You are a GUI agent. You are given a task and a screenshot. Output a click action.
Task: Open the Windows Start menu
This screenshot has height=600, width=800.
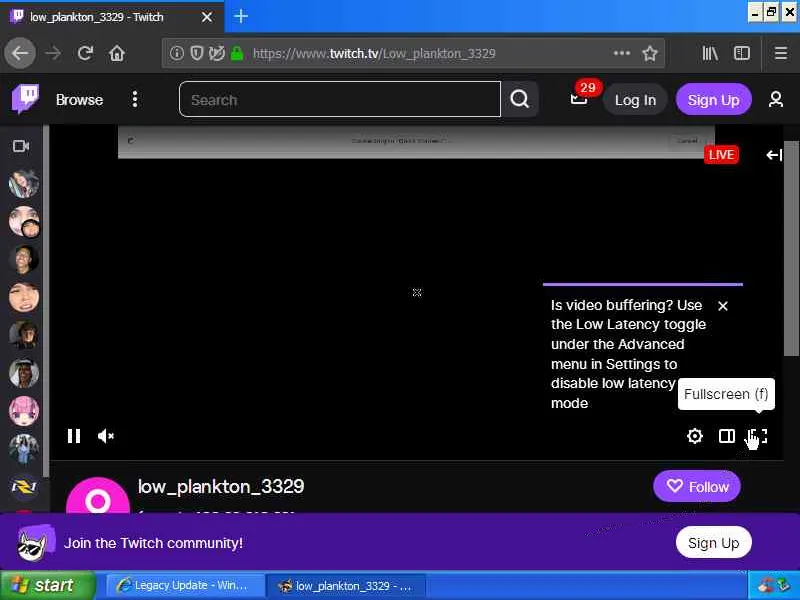pos(47,585)
